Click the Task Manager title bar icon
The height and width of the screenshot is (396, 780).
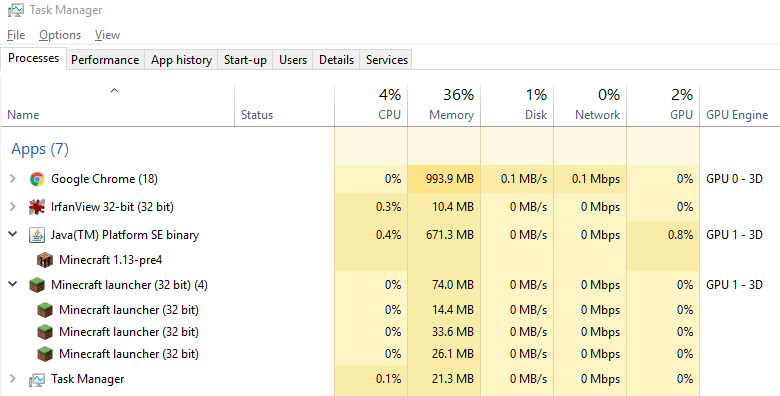[x=16, y=10]
